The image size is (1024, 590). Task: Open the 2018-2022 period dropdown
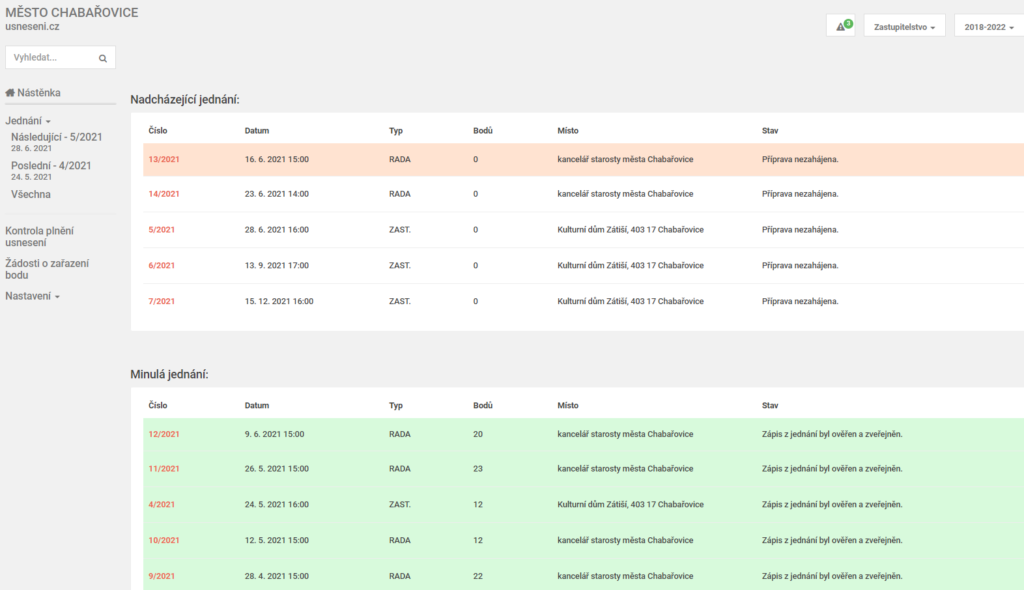click(x=988, y=27)
